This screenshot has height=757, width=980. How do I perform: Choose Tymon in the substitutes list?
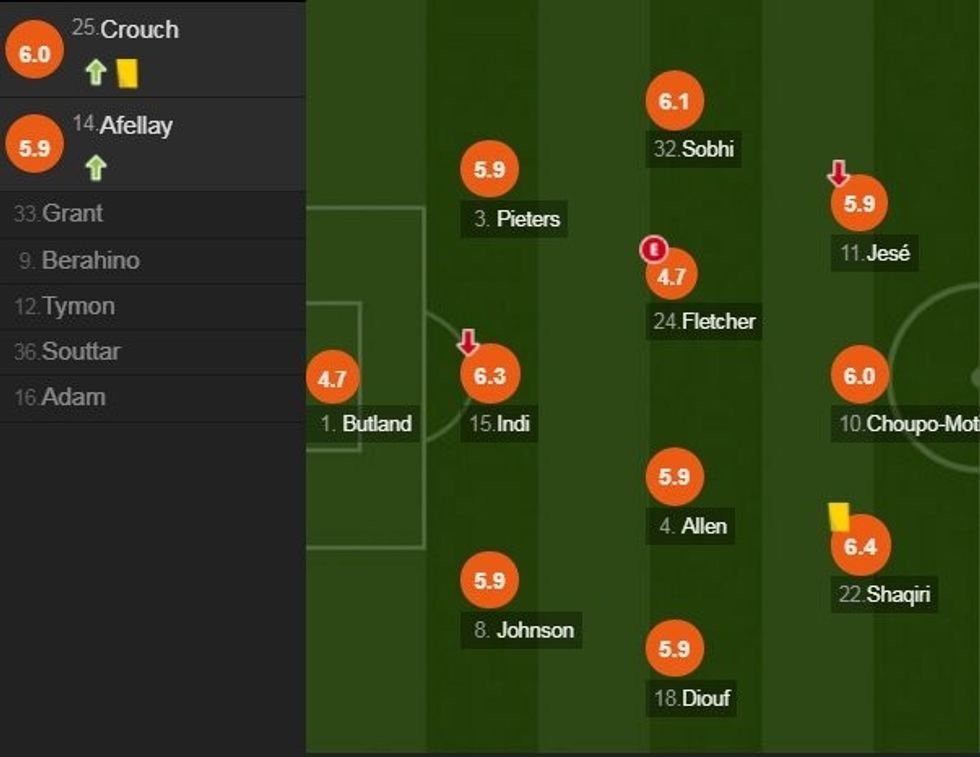(78, 306)
